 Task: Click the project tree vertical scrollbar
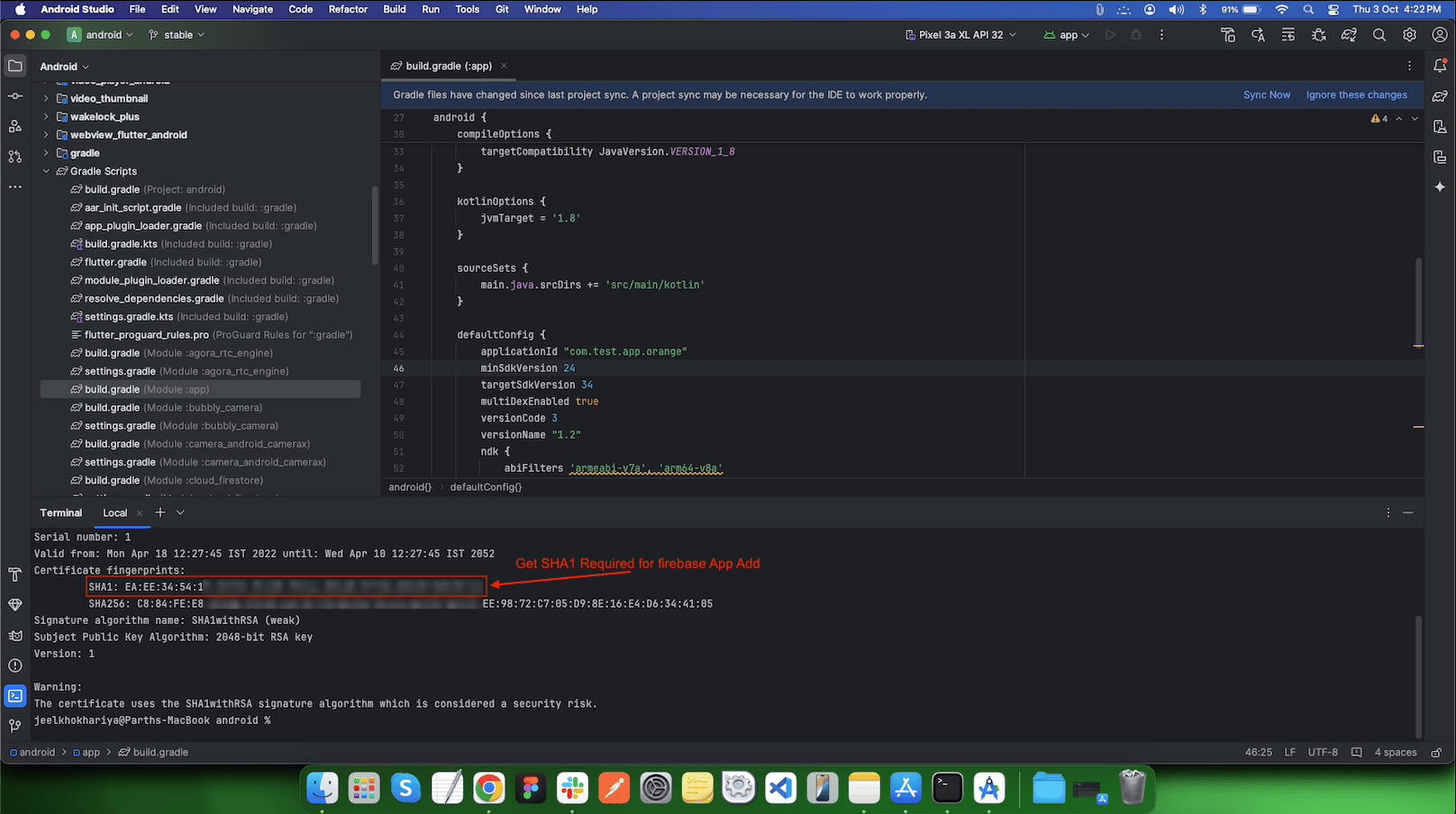375,225
